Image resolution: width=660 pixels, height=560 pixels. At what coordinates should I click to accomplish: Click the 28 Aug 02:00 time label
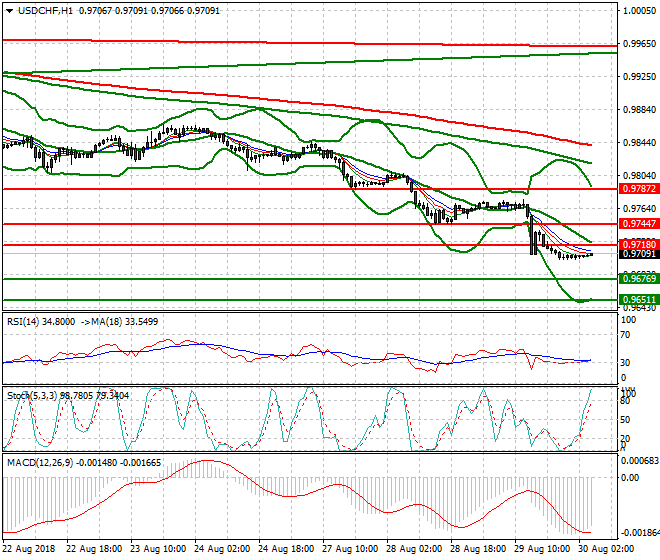[414, 549]
